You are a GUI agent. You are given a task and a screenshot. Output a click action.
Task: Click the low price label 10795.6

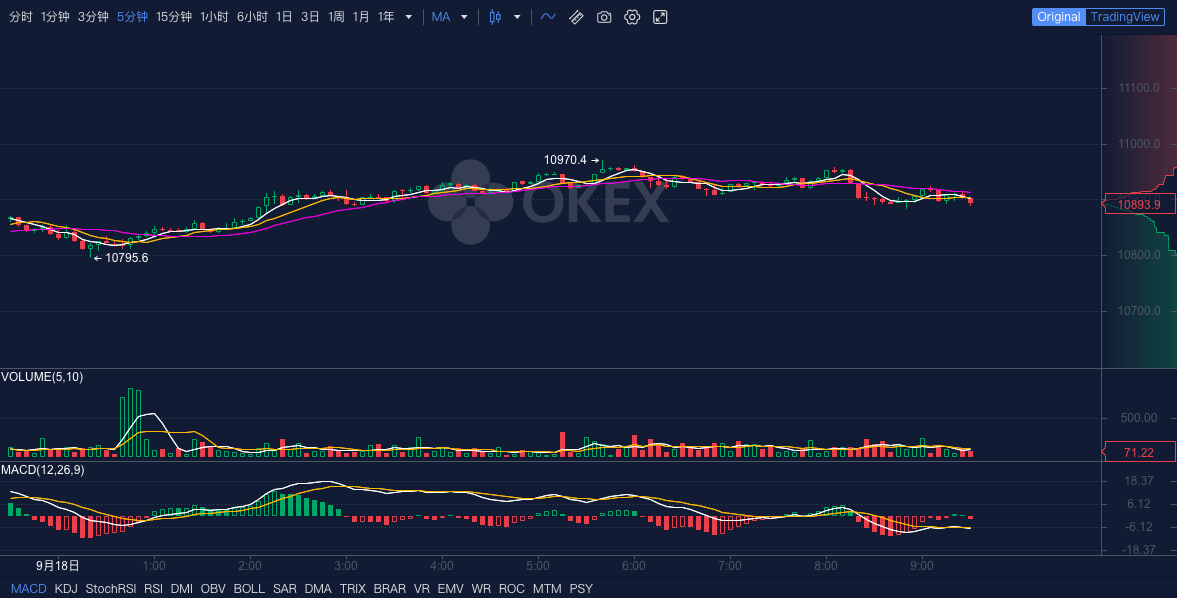[126, 258]
